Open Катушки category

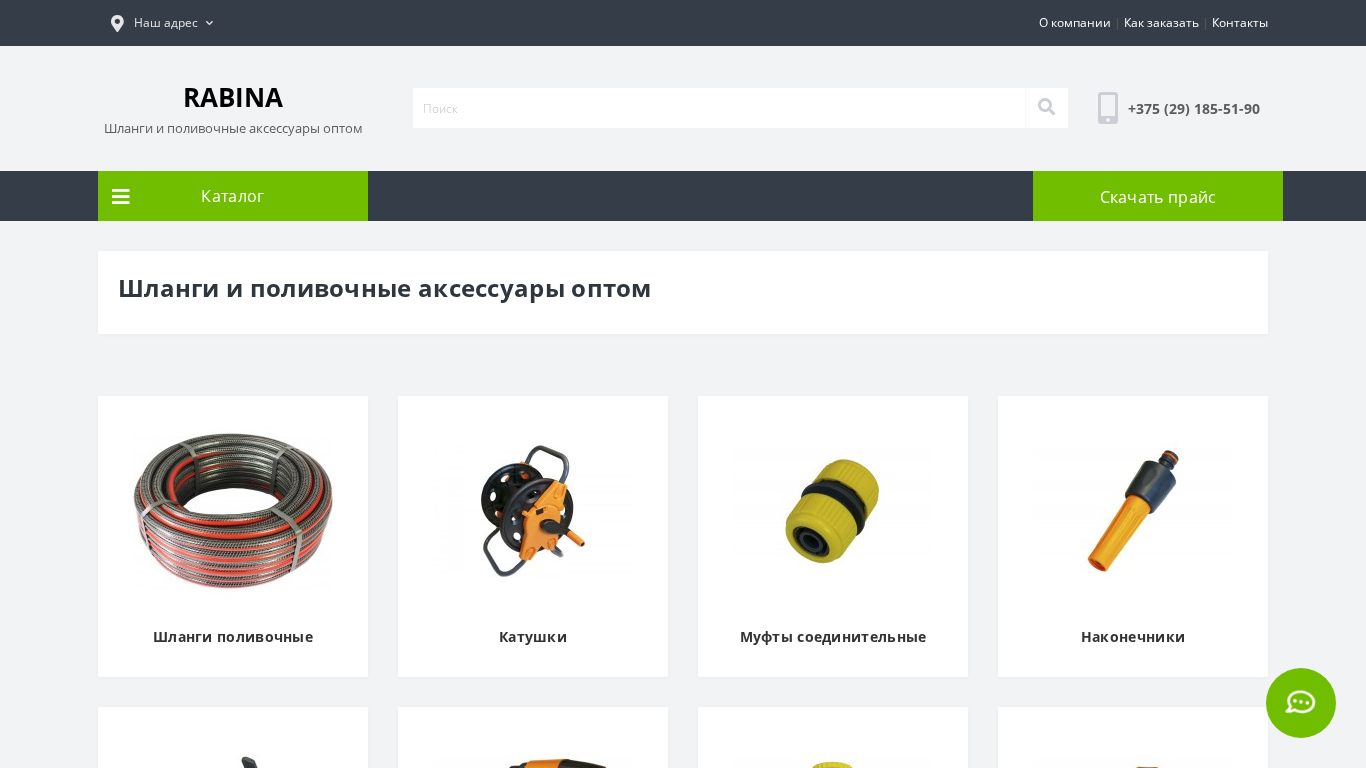tap(533, 637)
